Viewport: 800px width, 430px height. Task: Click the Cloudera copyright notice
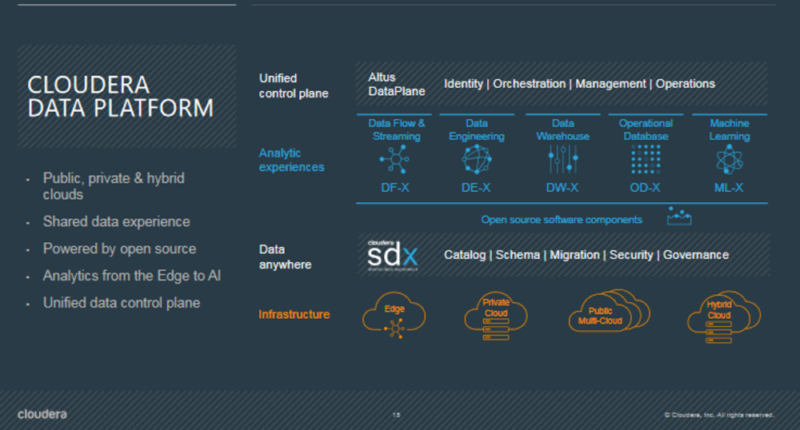[x=719, y=415]
